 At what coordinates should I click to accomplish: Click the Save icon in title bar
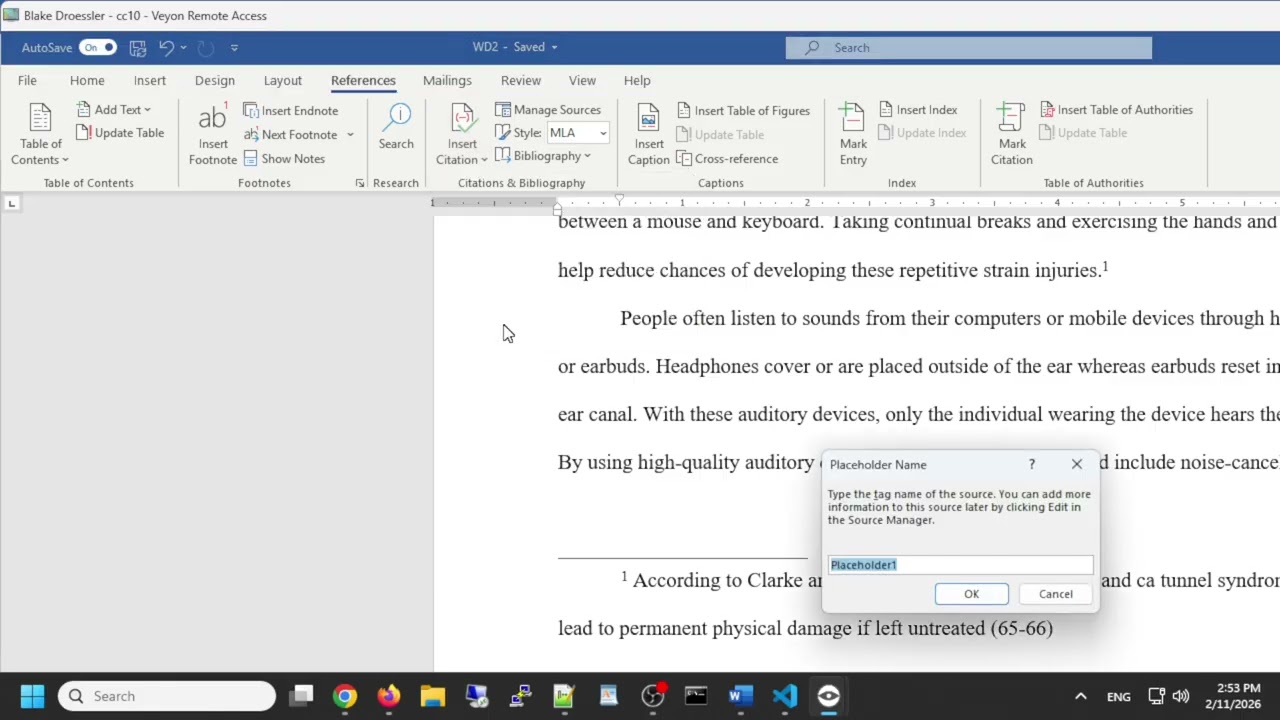[x=138, y=47]
